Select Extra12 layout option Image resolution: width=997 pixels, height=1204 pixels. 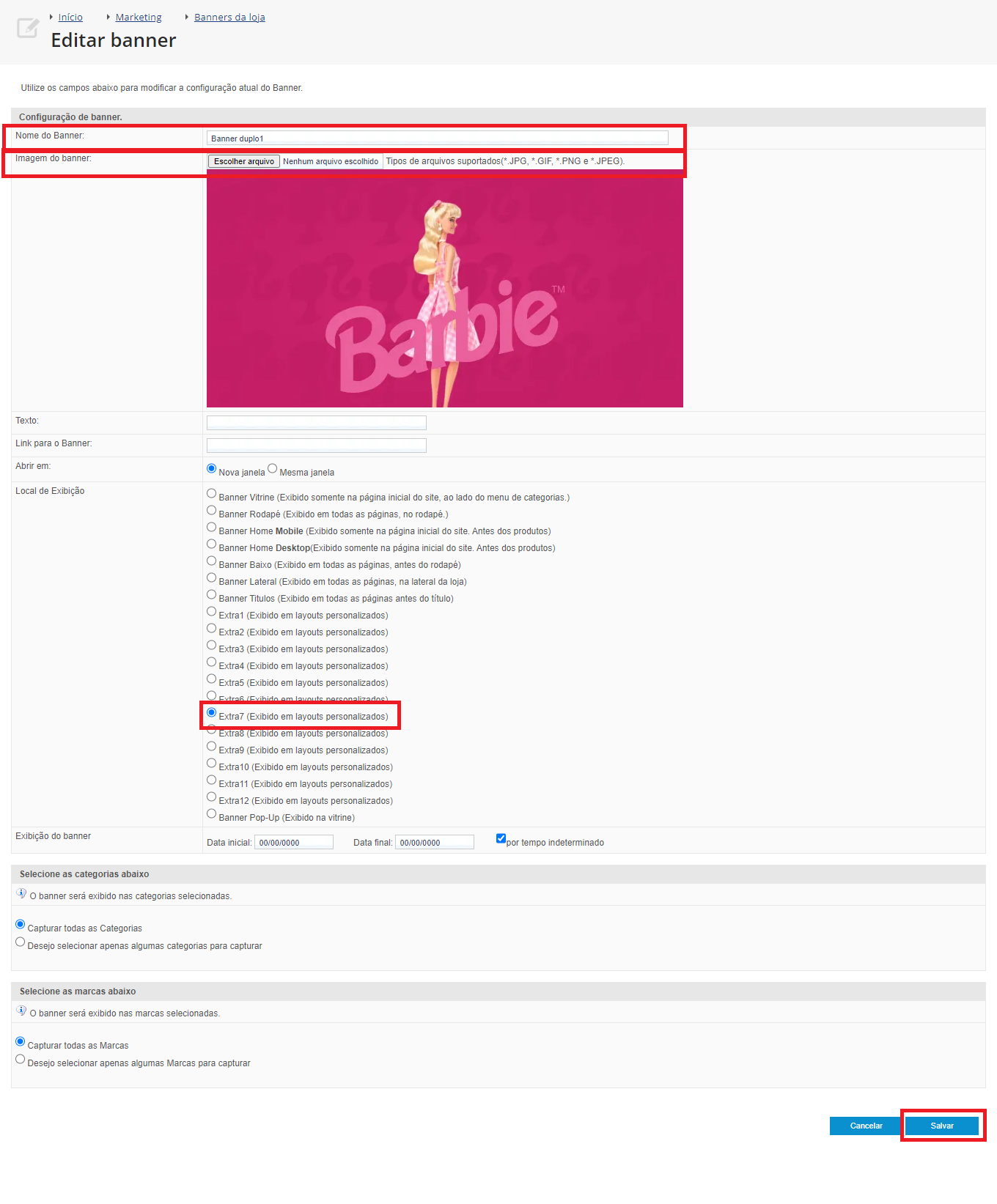point(212,797)
